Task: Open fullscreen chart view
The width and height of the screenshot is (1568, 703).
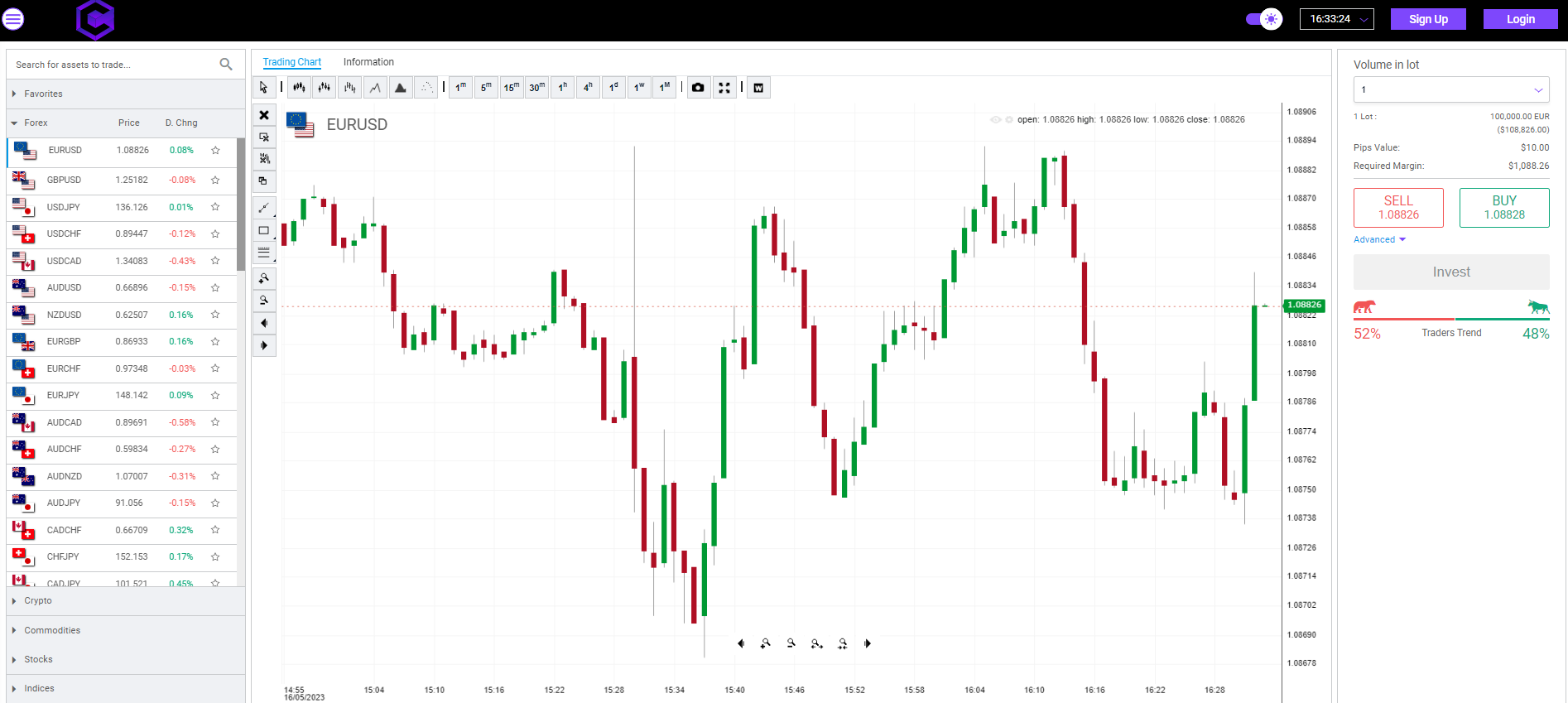Action: 724,88
